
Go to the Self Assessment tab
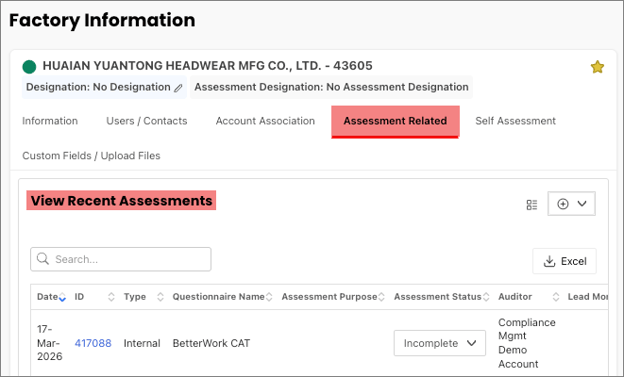(x=515, y=121)
